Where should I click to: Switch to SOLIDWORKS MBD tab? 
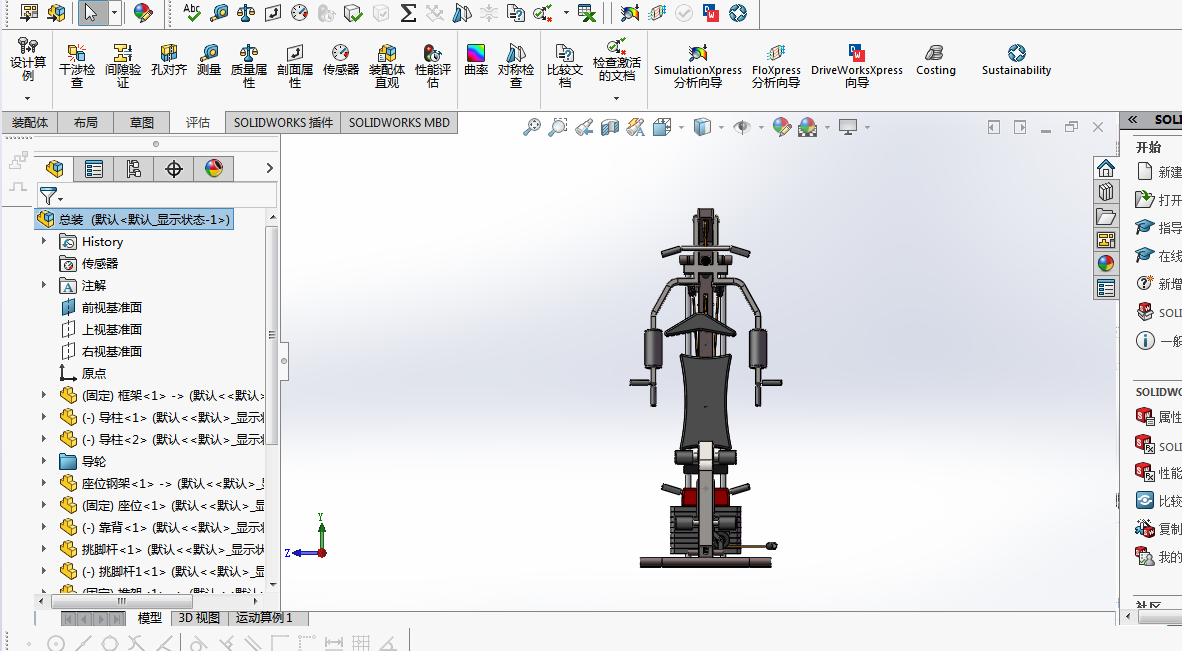coord(399,122)
